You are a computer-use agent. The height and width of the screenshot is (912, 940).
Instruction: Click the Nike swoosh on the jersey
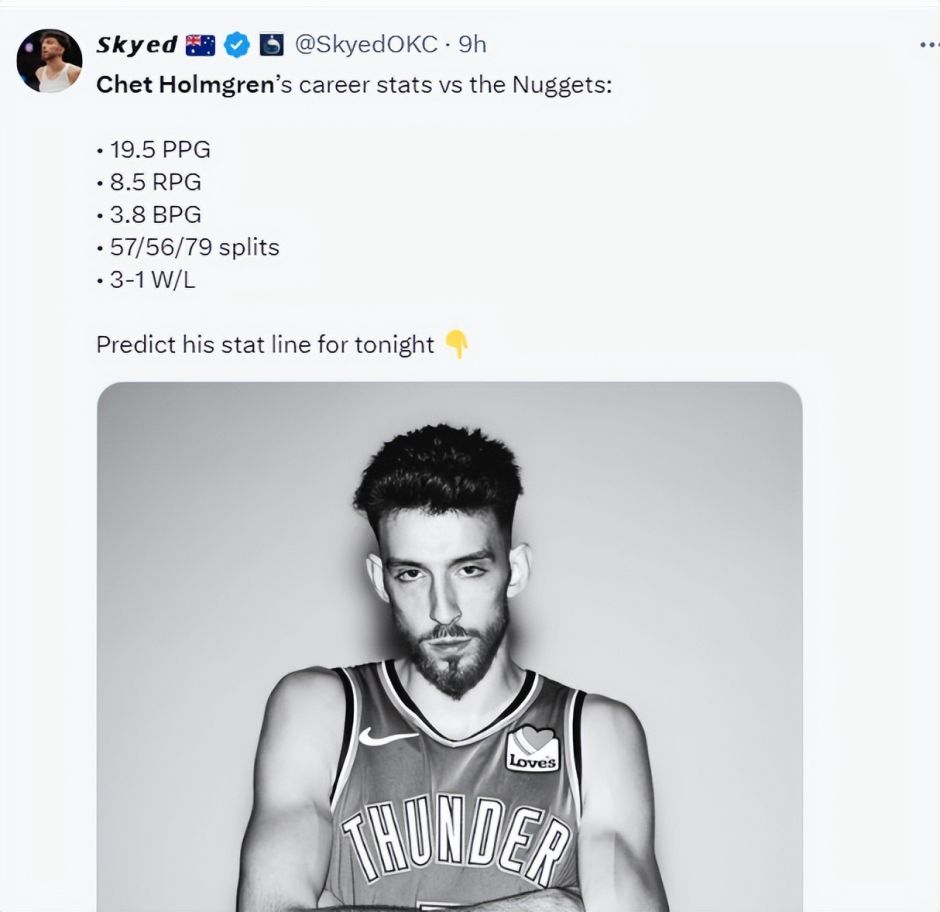pyautogui.click(x=387, y=738)
